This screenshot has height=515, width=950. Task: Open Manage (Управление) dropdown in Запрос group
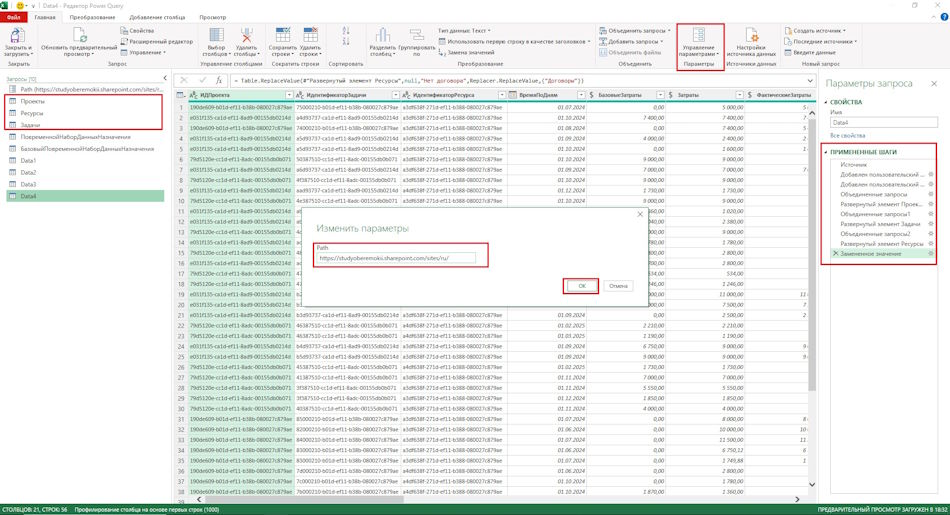pos(143,52)
